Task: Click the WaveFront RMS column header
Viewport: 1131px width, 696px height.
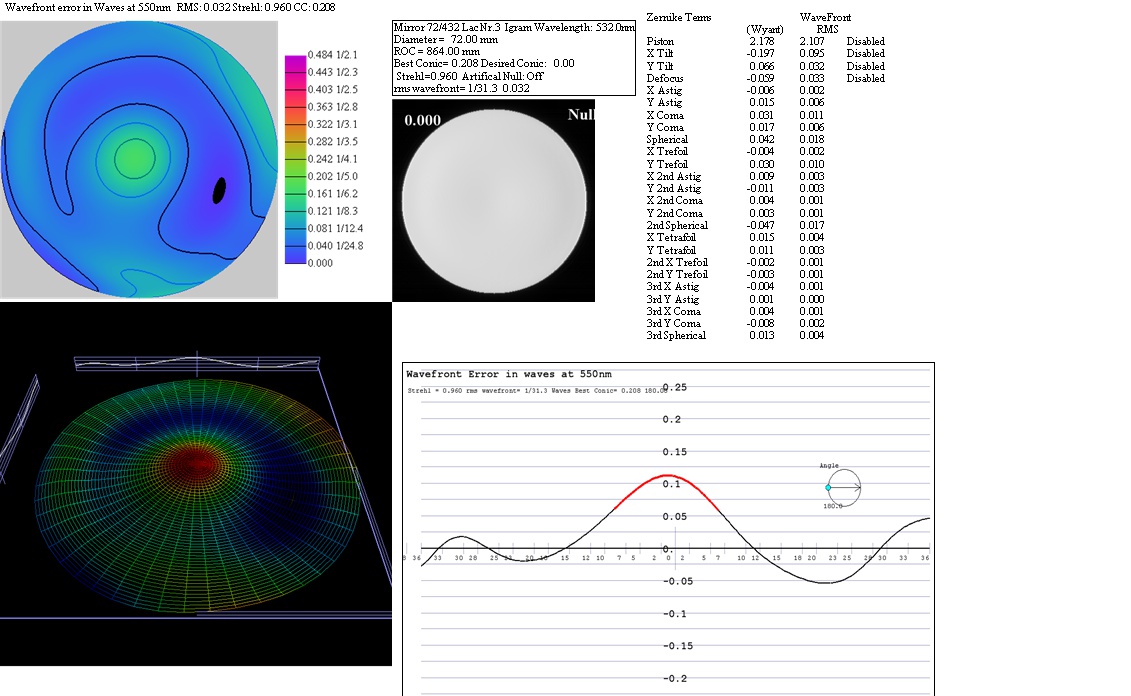Action: [x=825, y=23]
